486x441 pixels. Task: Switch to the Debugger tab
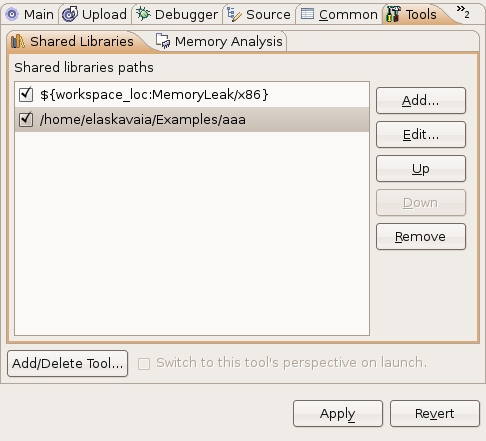[177, 14]
